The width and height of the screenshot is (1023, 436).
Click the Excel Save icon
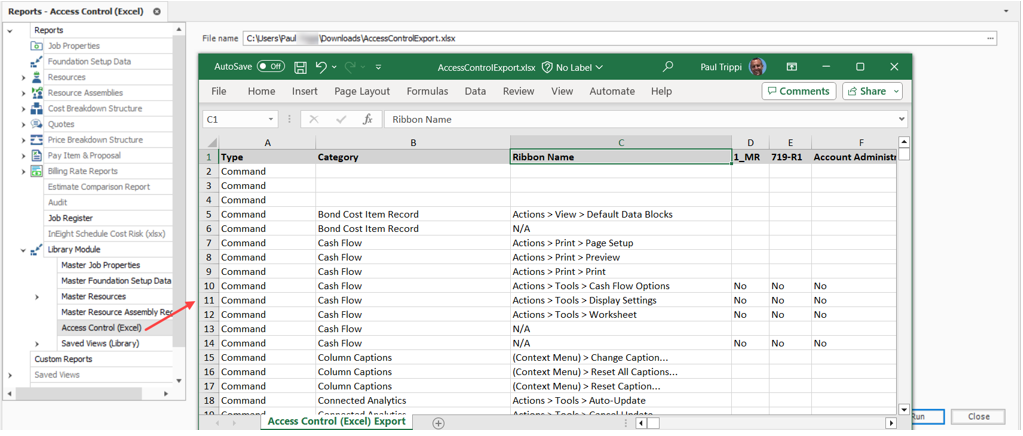coord(300,67)
